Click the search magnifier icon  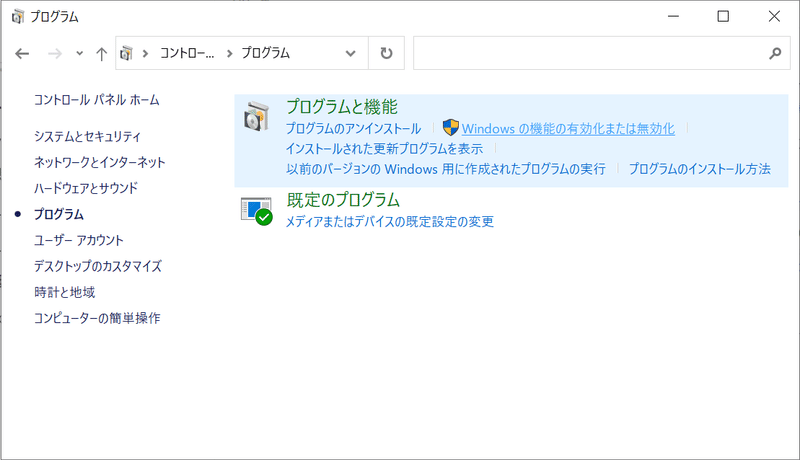tap(775, 53)
